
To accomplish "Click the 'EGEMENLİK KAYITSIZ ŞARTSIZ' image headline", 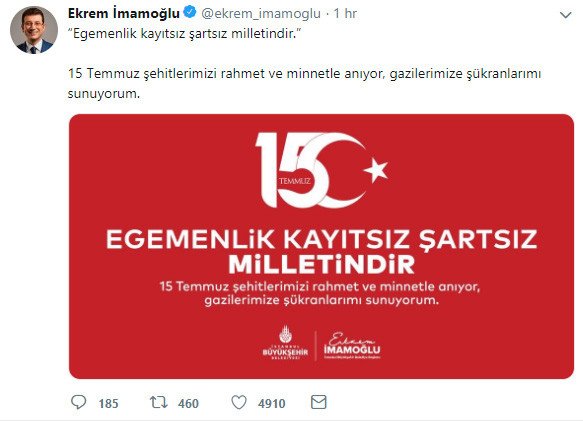I will (x=322, y=239).
